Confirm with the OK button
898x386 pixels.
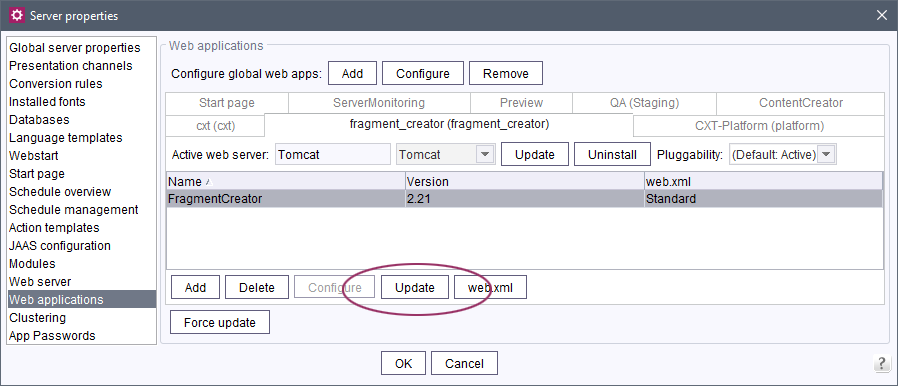[403, 363]
